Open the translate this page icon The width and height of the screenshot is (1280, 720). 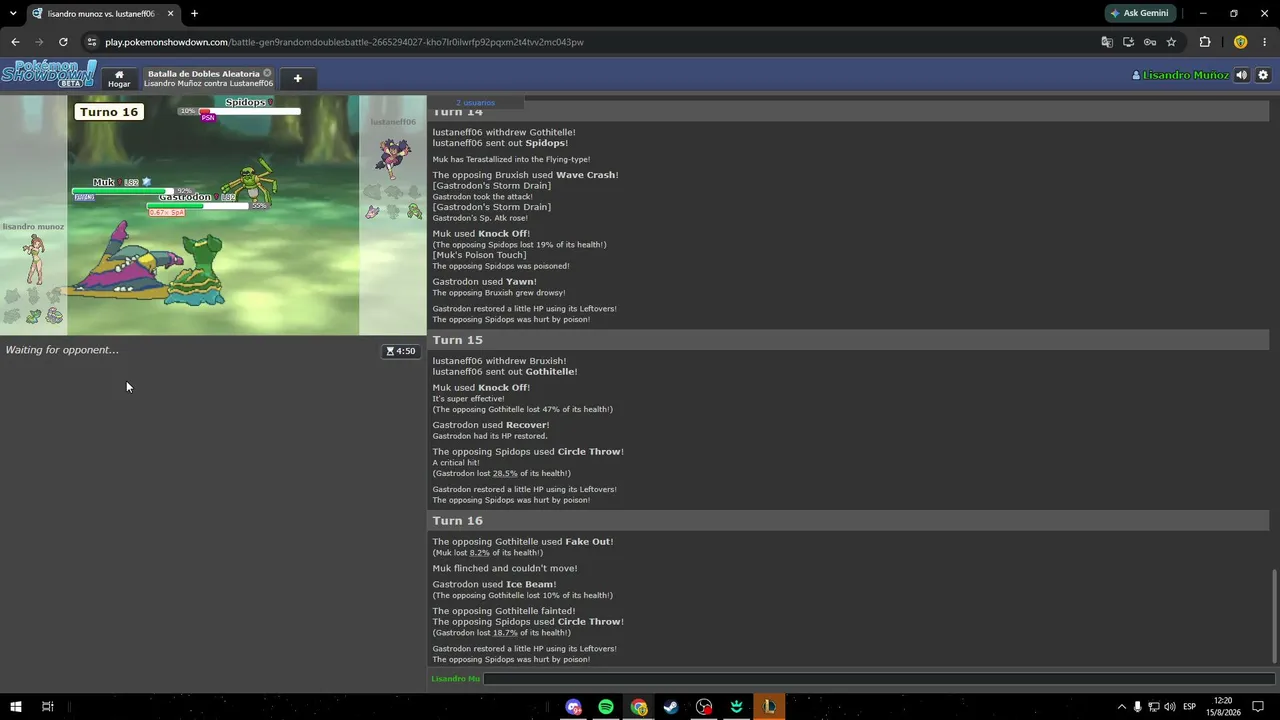(x=1107, y=42)
